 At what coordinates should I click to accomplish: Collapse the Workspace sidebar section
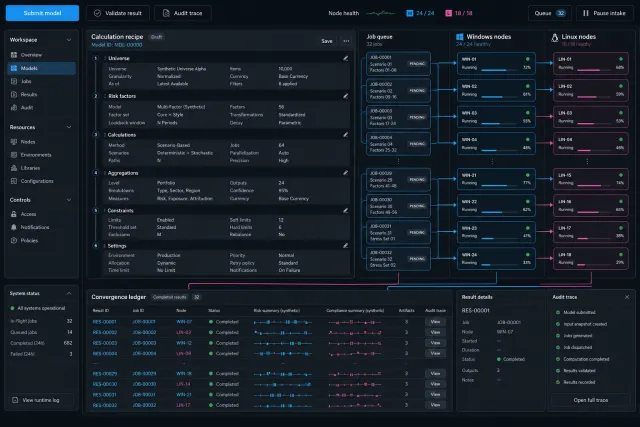click(x=69, y=40)
